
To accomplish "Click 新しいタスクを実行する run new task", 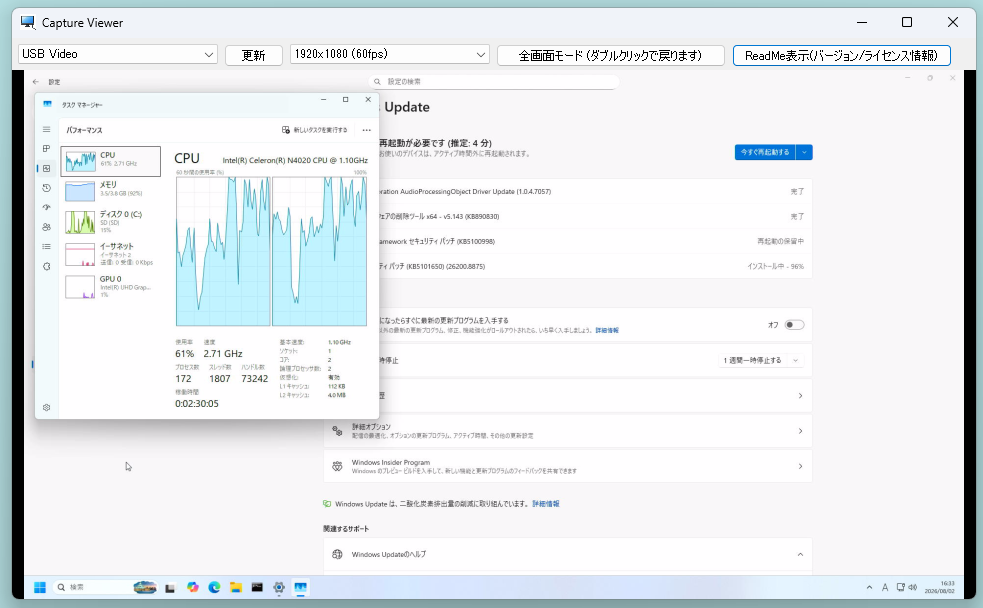I will [314, 130].
